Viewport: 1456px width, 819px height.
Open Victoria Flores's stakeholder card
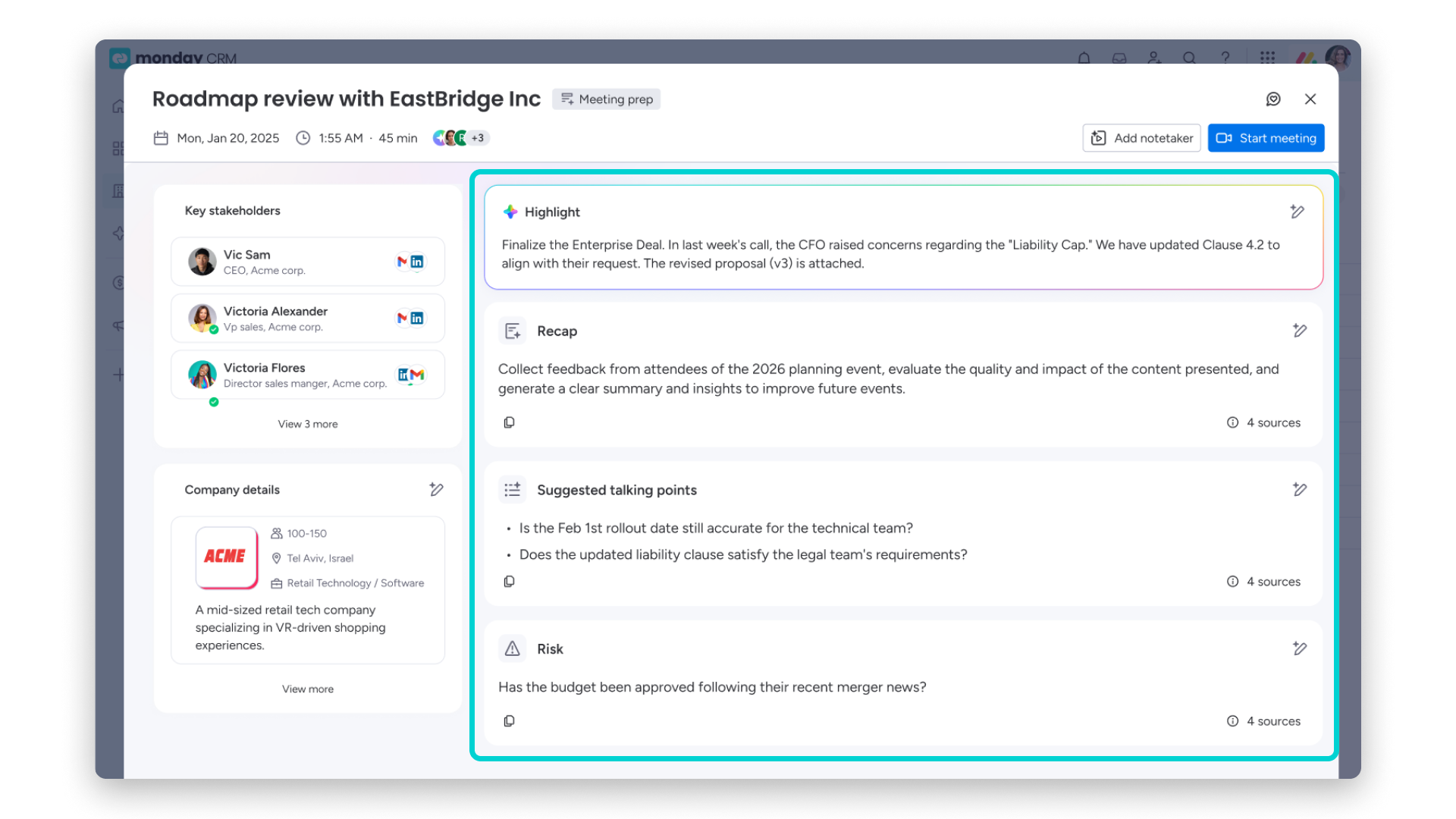point(308,375)
